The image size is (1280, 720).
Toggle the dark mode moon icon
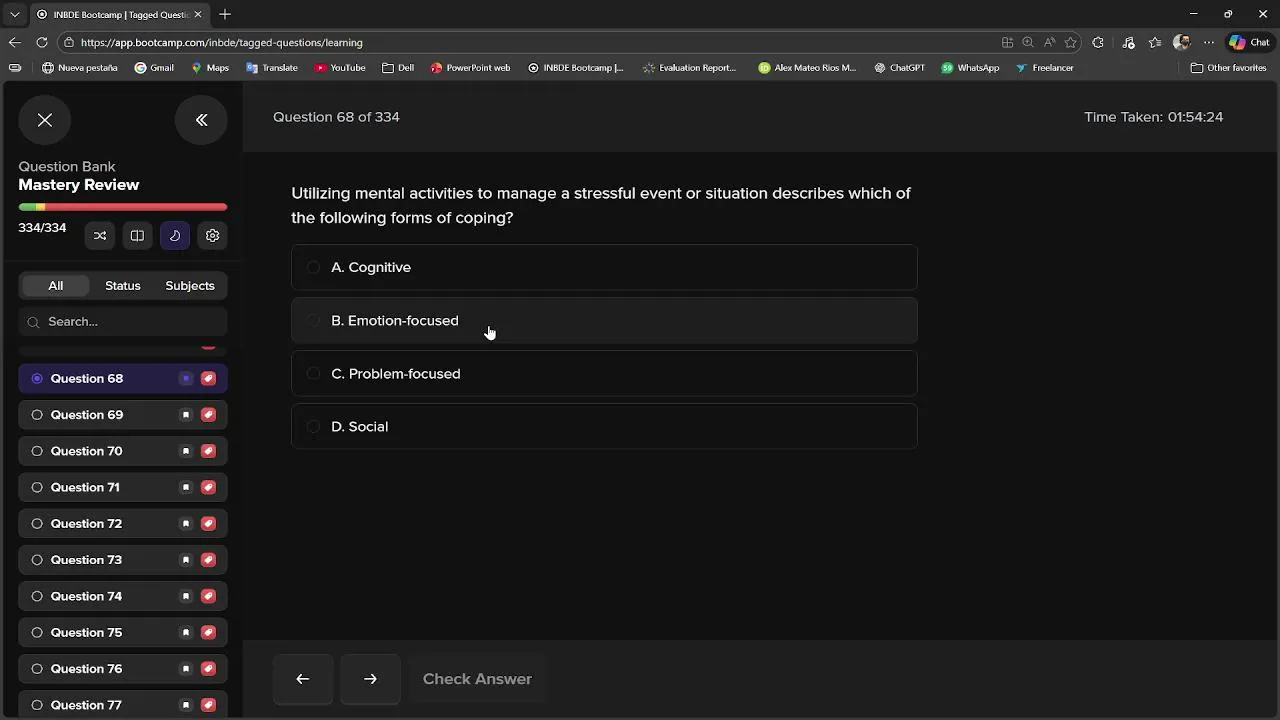(x=175, y=236)
